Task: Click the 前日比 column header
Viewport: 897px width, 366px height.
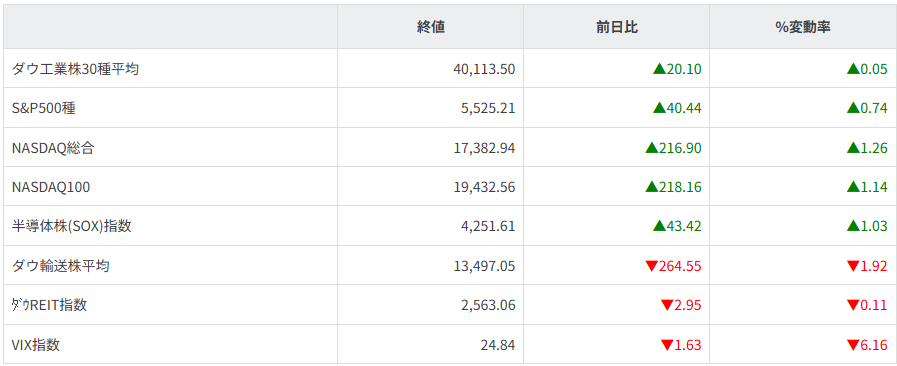Action: tap(617, 27)
